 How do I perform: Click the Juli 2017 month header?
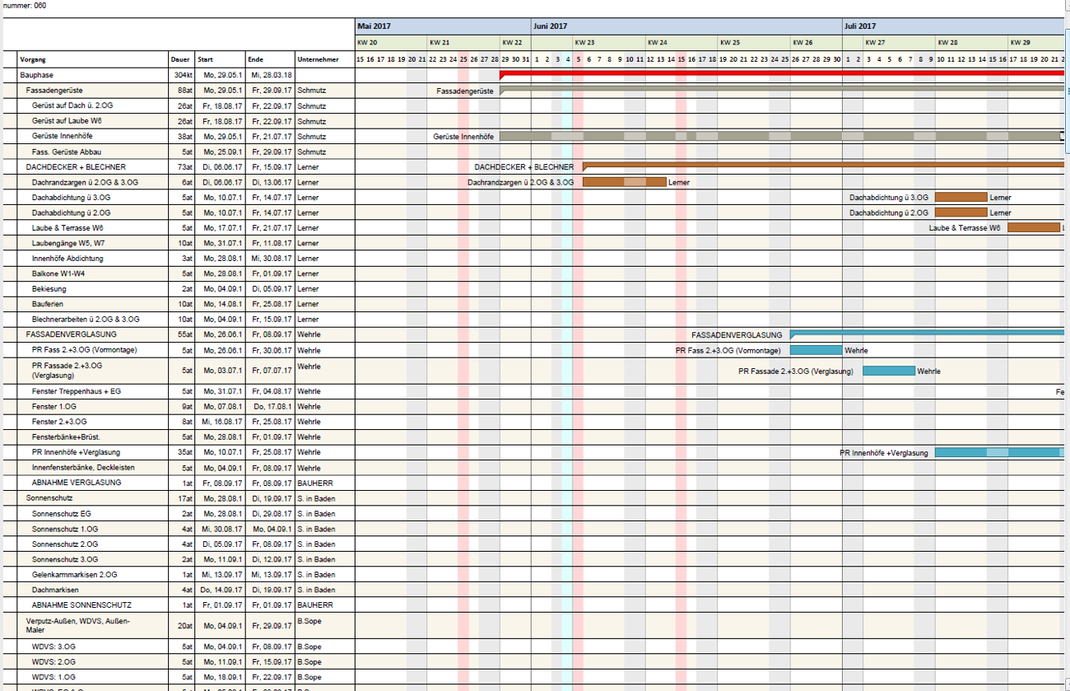(860, 26)
